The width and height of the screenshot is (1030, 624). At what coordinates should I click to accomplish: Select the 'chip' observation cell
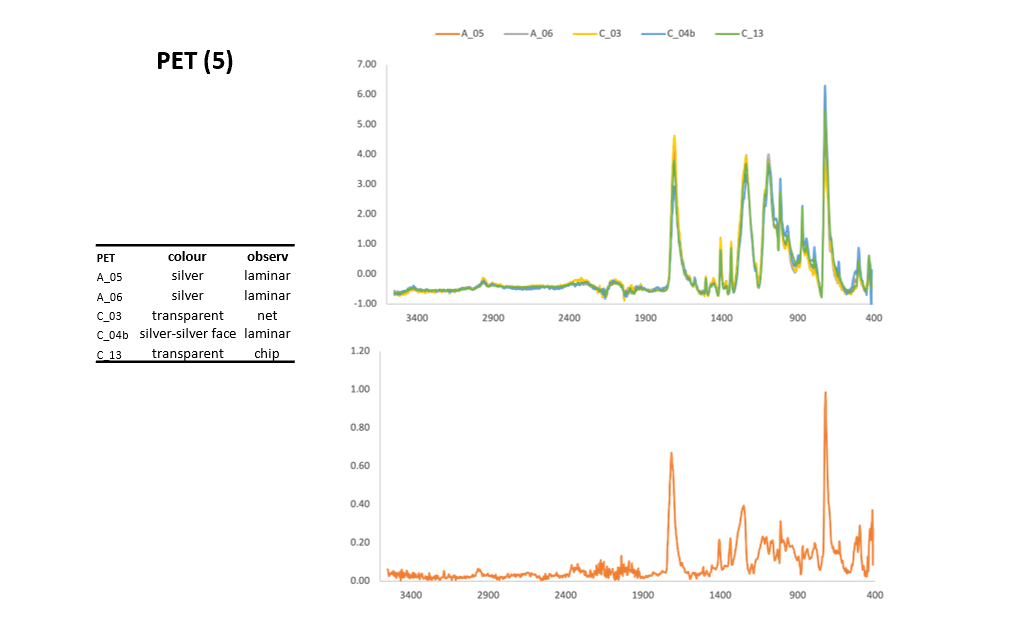[x=267, y=354]
